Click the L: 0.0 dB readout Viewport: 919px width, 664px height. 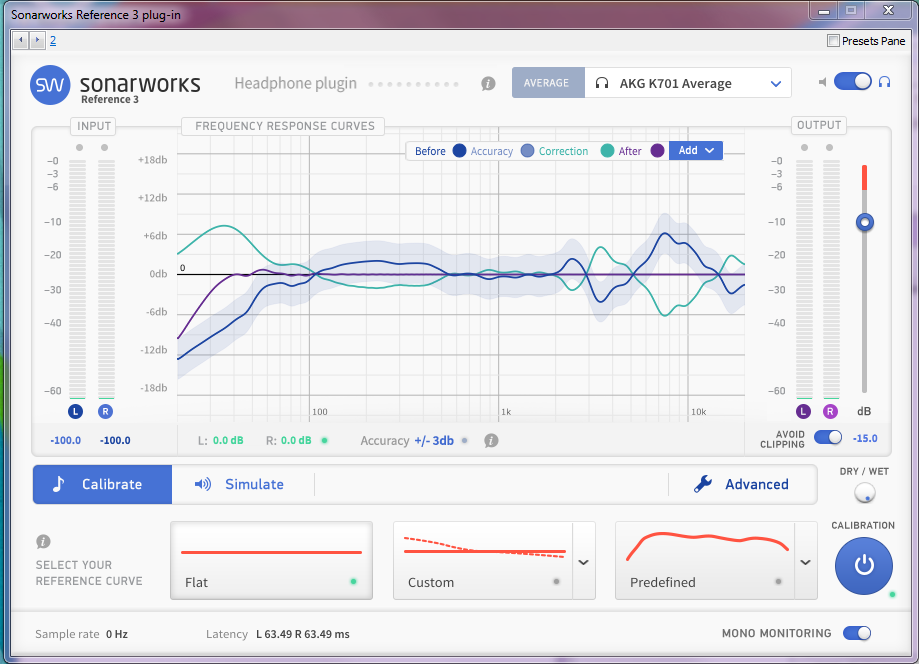point(220,440)
